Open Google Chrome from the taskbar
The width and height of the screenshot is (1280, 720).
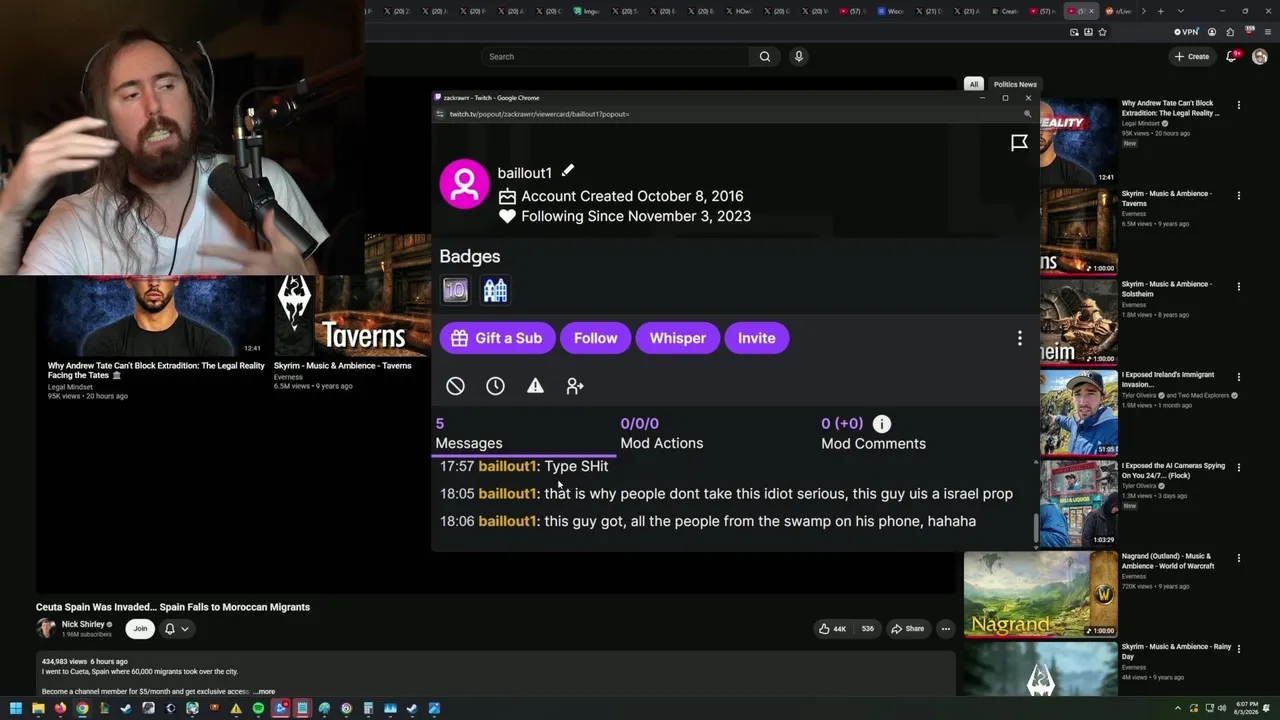(82, 709)
